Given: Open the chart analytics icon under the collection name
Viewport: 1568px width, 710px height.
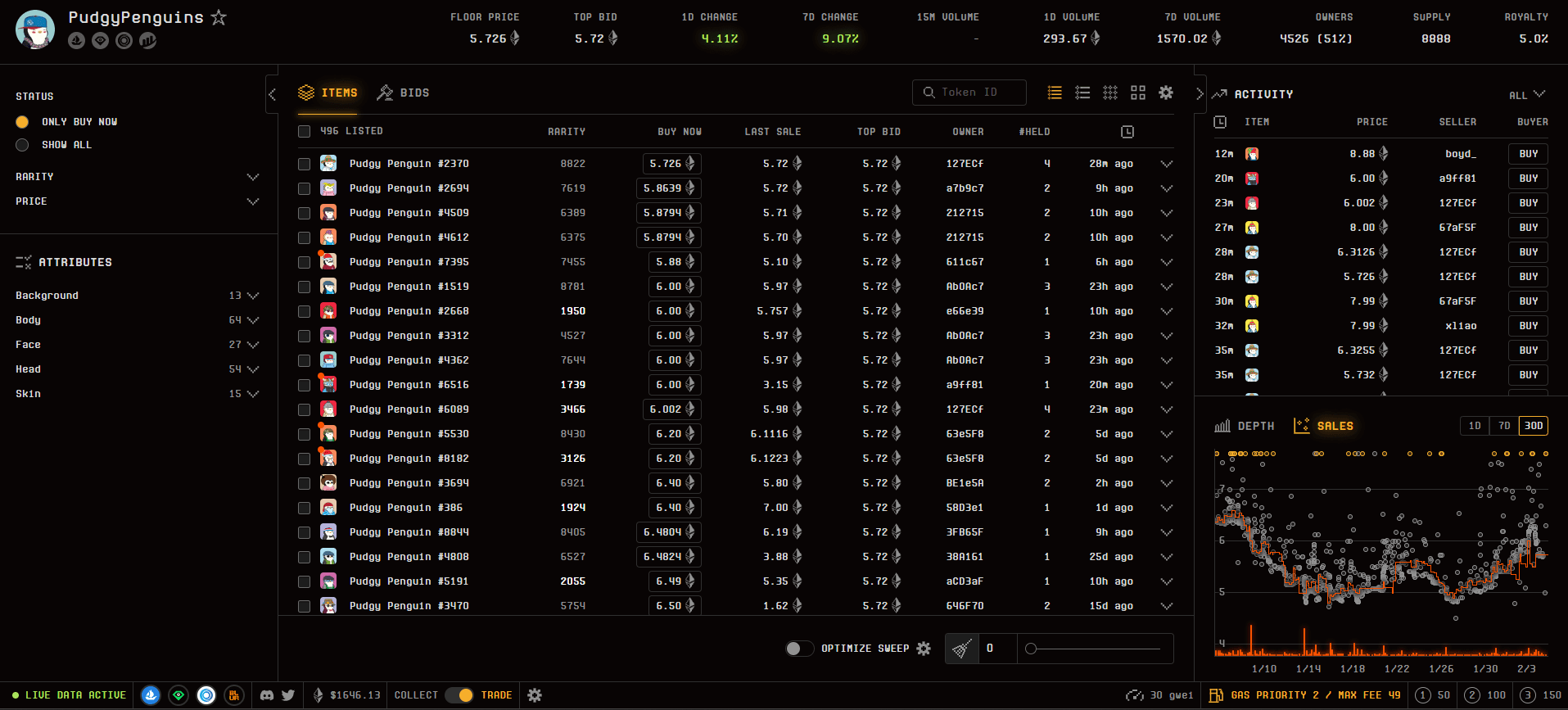Looking at the screenshot, I should pos(148,40).
